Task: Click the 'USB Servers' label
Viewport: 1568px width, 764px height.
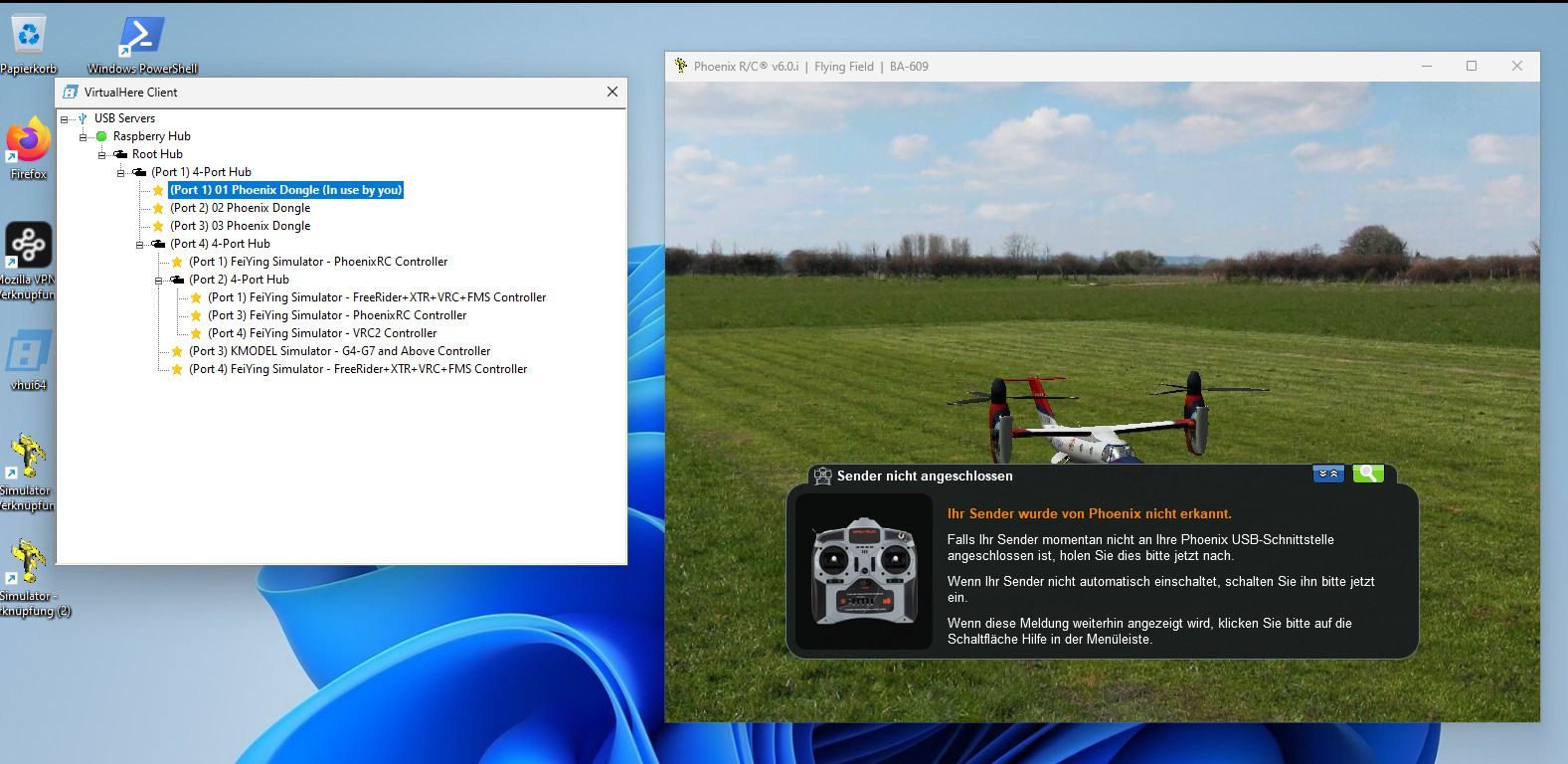Action: point(124,118)
